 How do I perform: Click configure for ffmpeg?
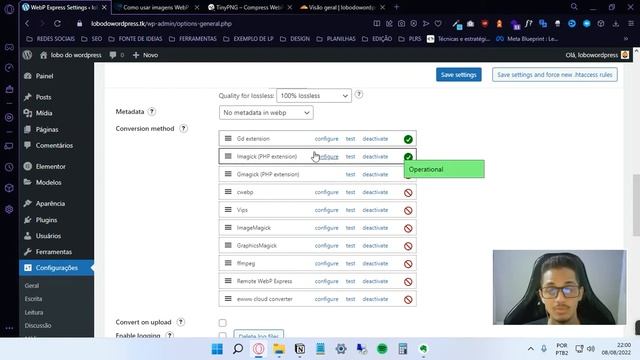(327, 264)
